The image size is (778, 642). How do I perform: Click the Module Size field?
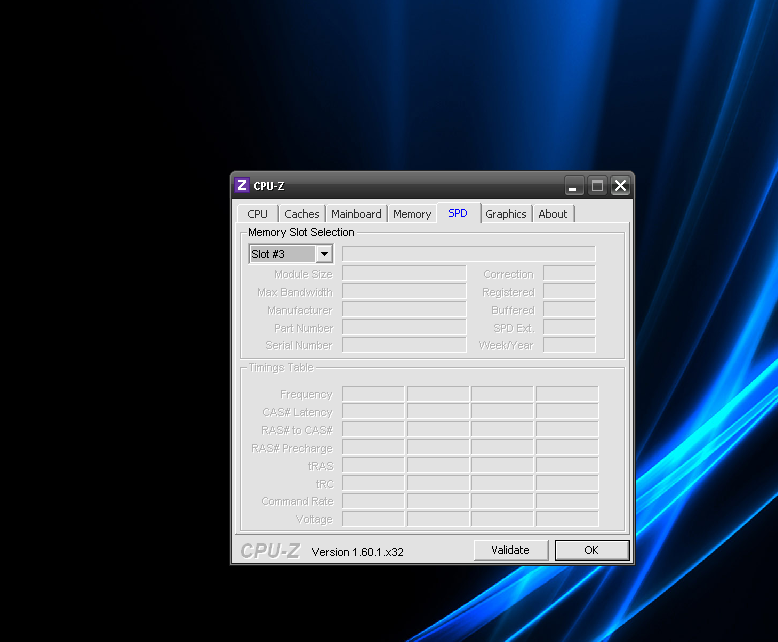coord(404,274)
